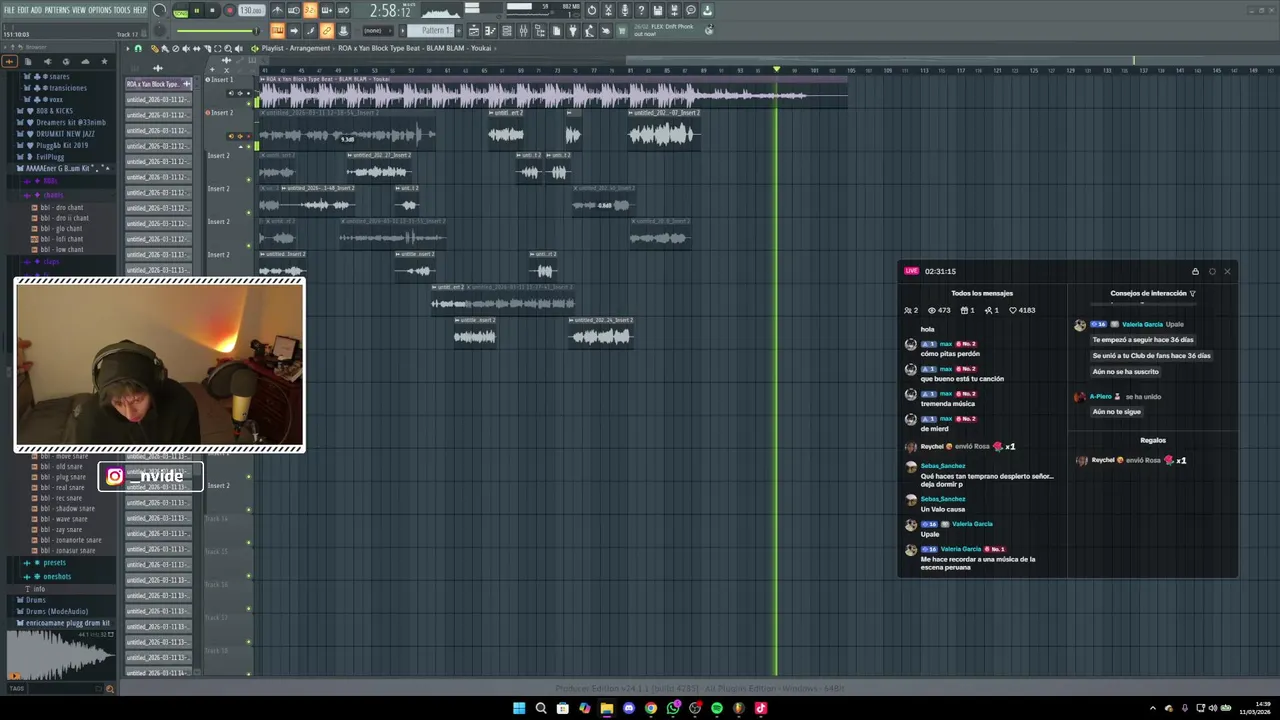Select 'bbl - lofi chant' sample
This screenshot has width=1280, height=720.
(61, 239)
